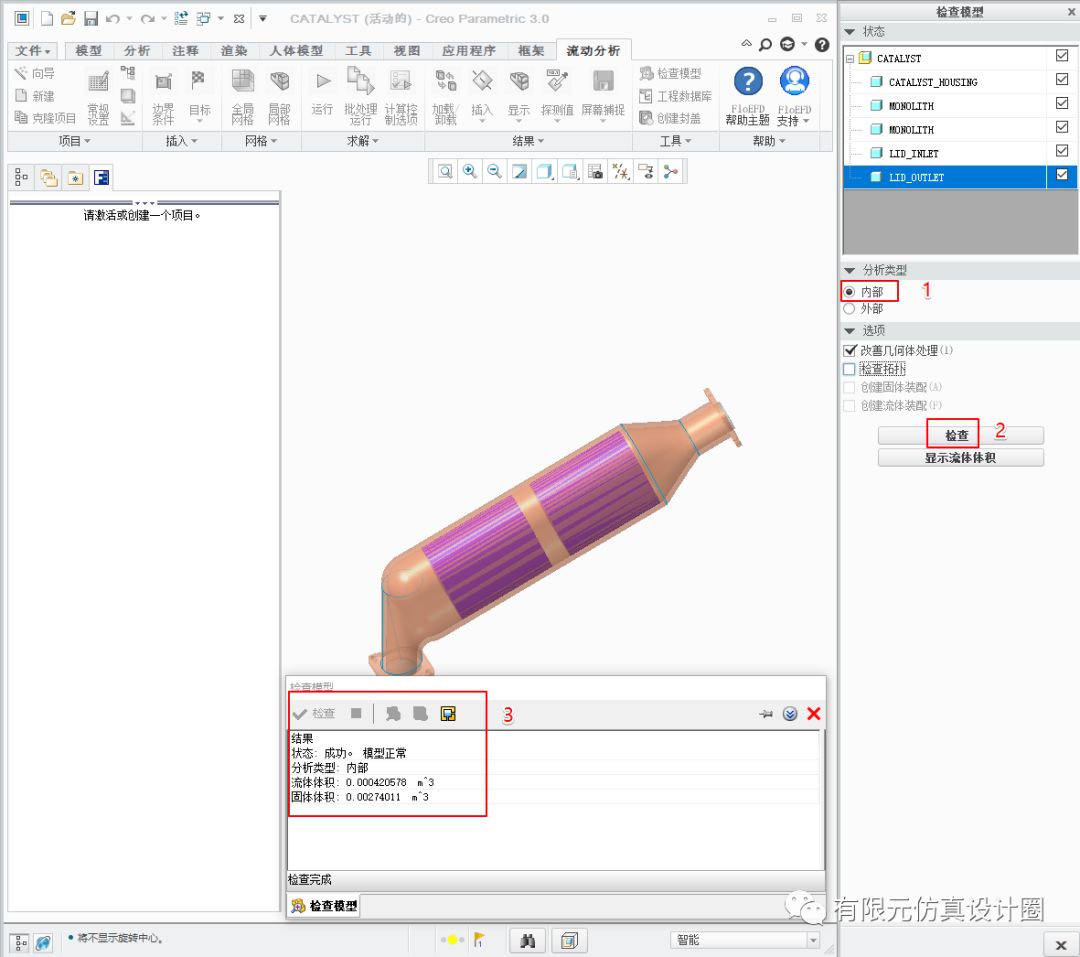Click the red X in results panel

pyautogui.click(x=813, y=713)
